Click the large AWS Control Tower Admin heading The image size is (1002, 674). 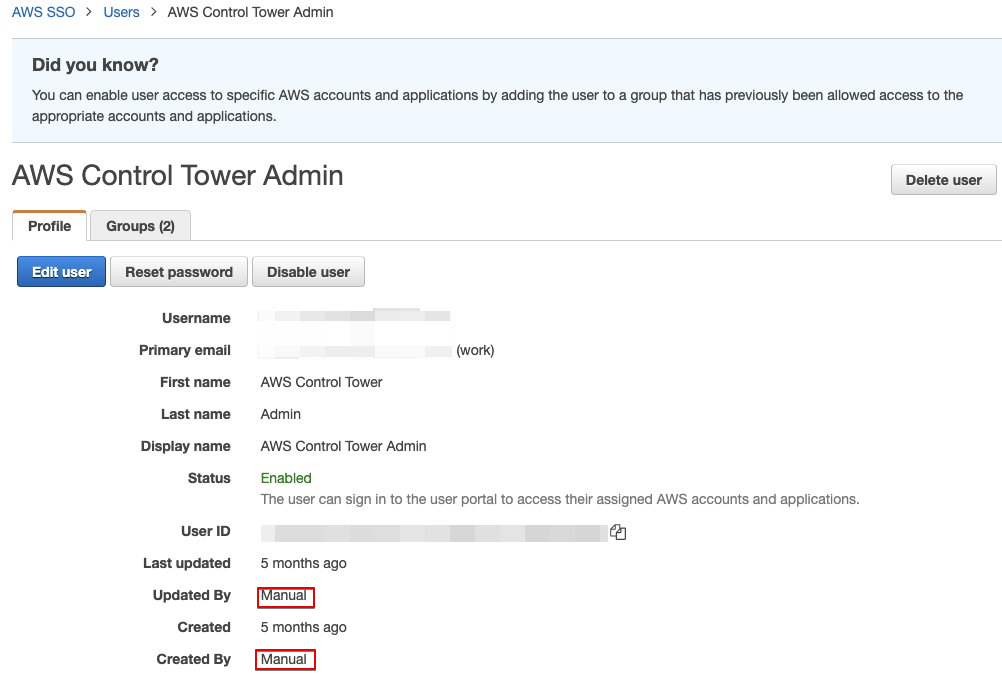click(178, 176)
